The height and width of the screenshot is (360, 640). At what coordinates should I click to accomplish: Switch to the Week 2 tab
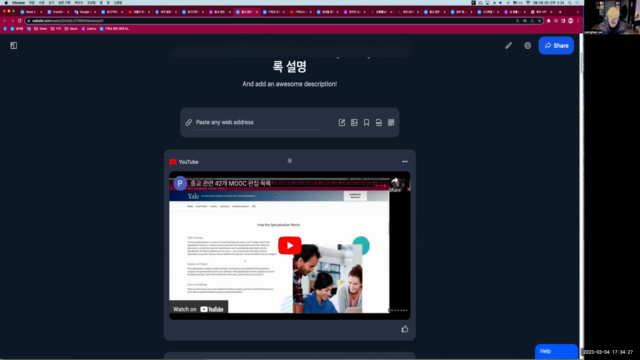tap(31, 12)
